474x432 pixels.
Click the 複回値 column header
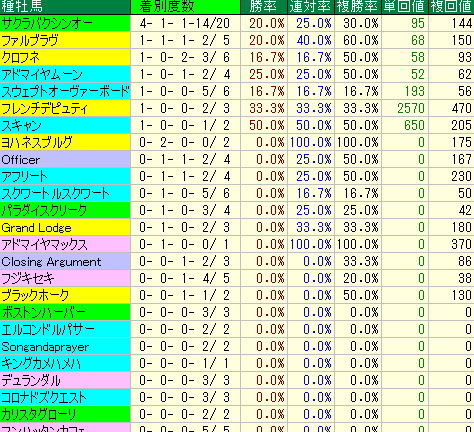point(451,7)
